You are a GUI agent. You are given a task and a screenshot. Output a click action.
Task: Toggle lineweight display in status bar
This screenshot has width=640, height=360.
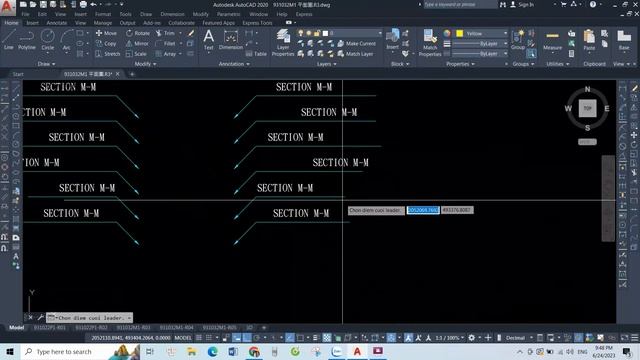pos(316,338)
